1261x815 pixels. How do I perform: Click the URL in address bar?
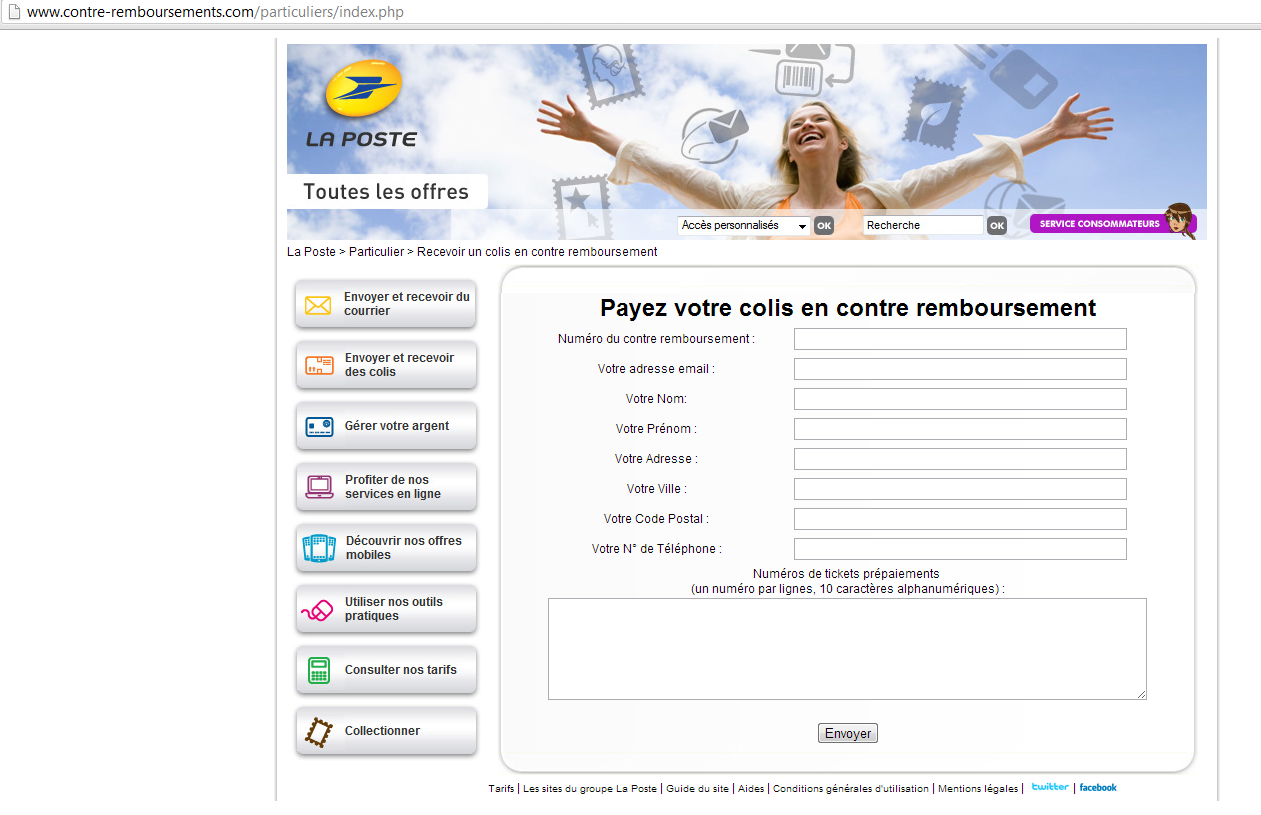point(216,12)
